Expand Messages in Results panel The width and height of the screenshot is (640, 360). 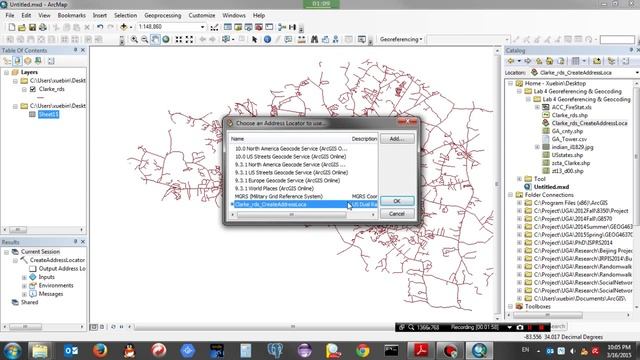pyautogui.click(x=24, y=294)
